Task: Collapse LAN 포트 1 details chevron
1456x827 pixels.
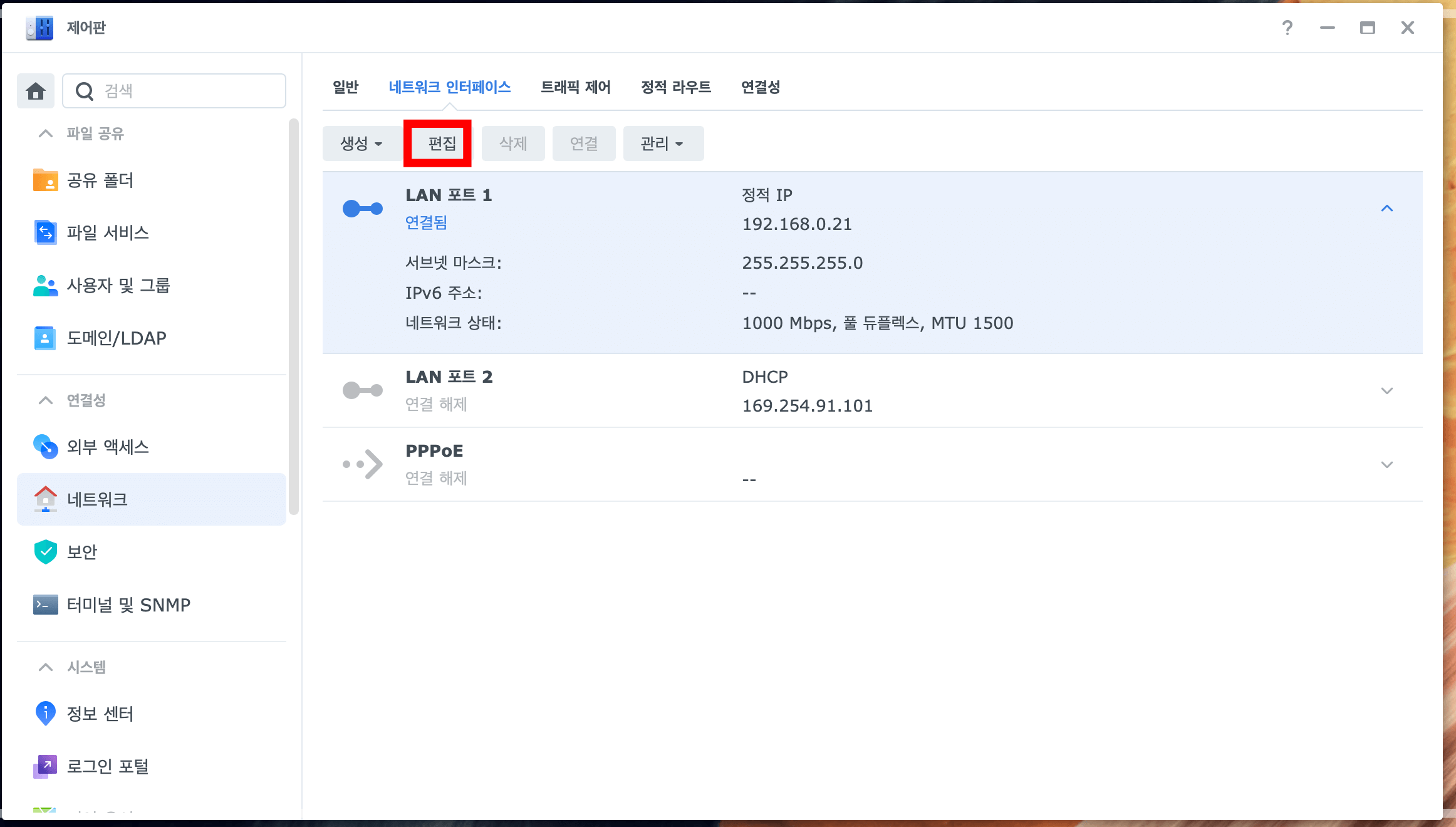Action: [1387, 209]
